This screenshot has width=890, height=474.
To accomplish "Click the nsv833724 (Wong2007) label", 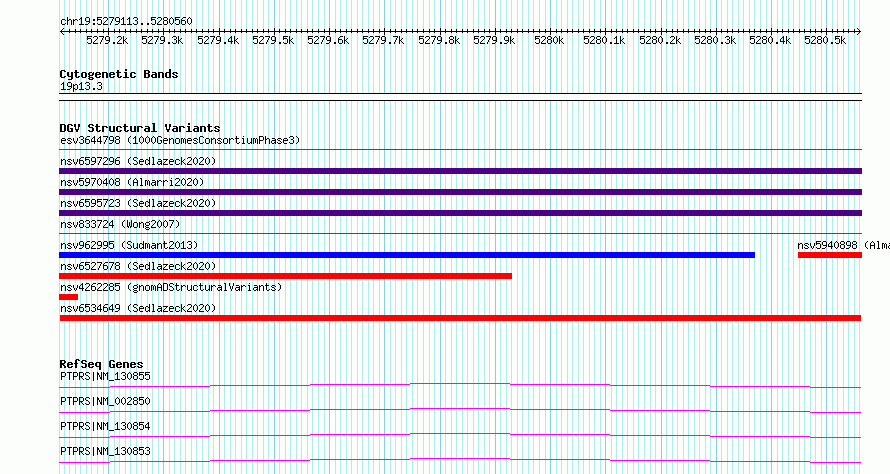I will point(120,224).
